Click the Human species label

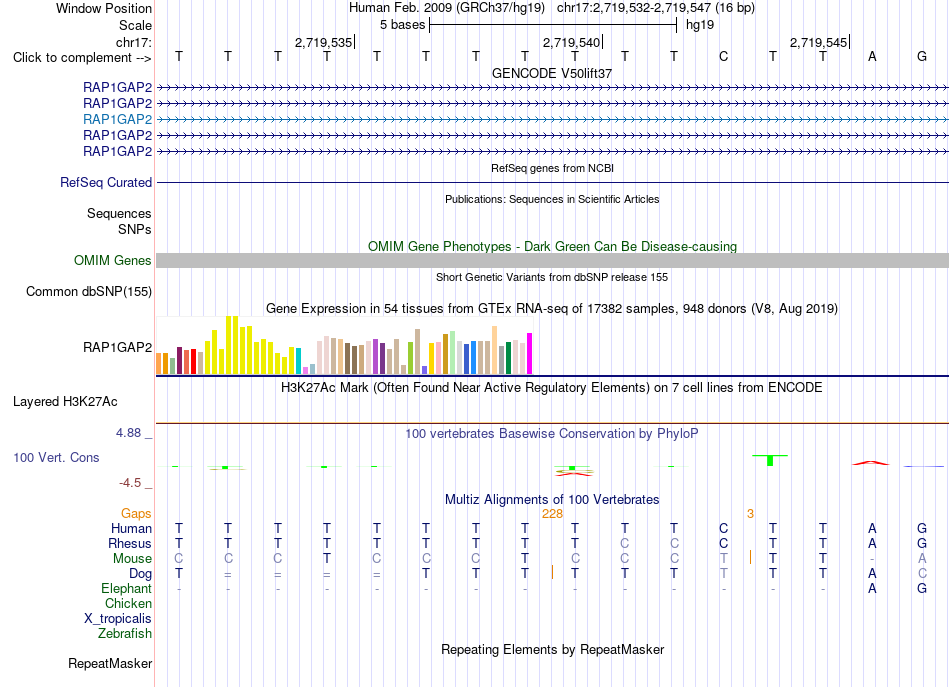click(131, 528)
